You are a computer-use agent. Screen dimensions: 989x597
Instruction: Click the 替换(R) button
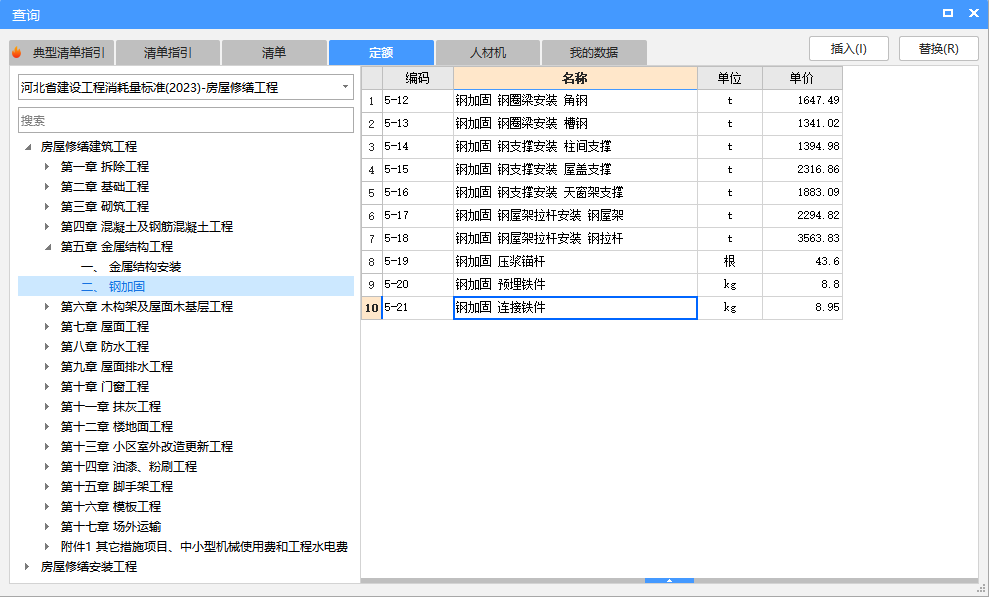938,47
